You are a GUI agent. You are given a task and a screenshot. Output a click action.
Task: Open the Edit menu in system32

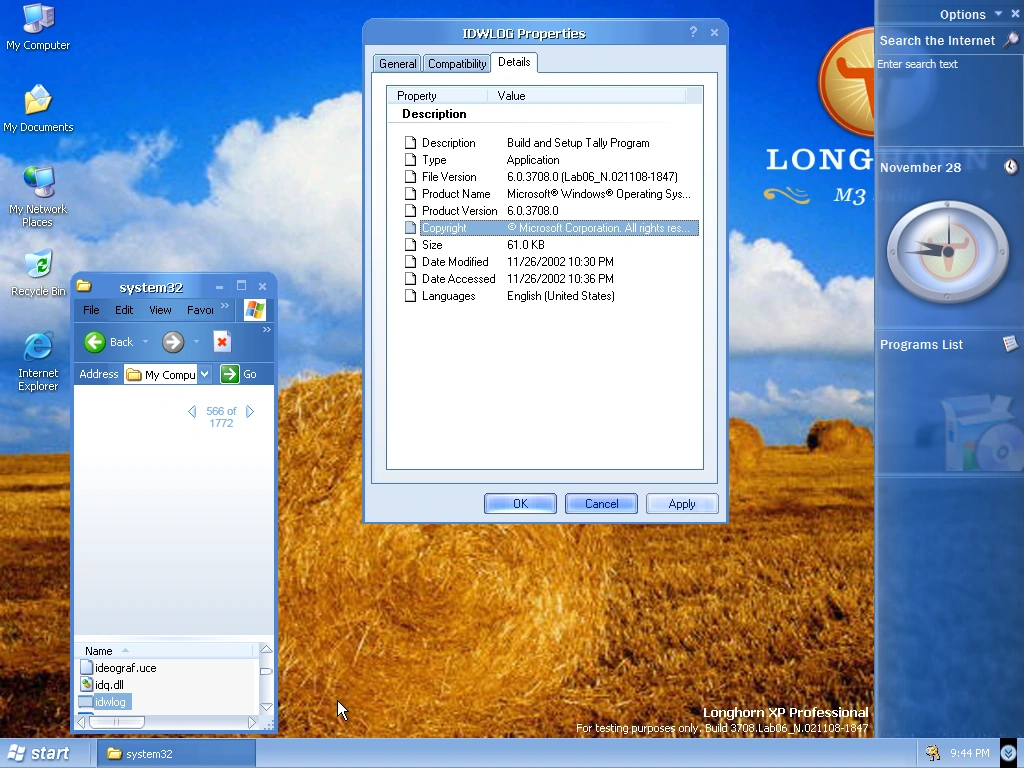coord(124,310)
